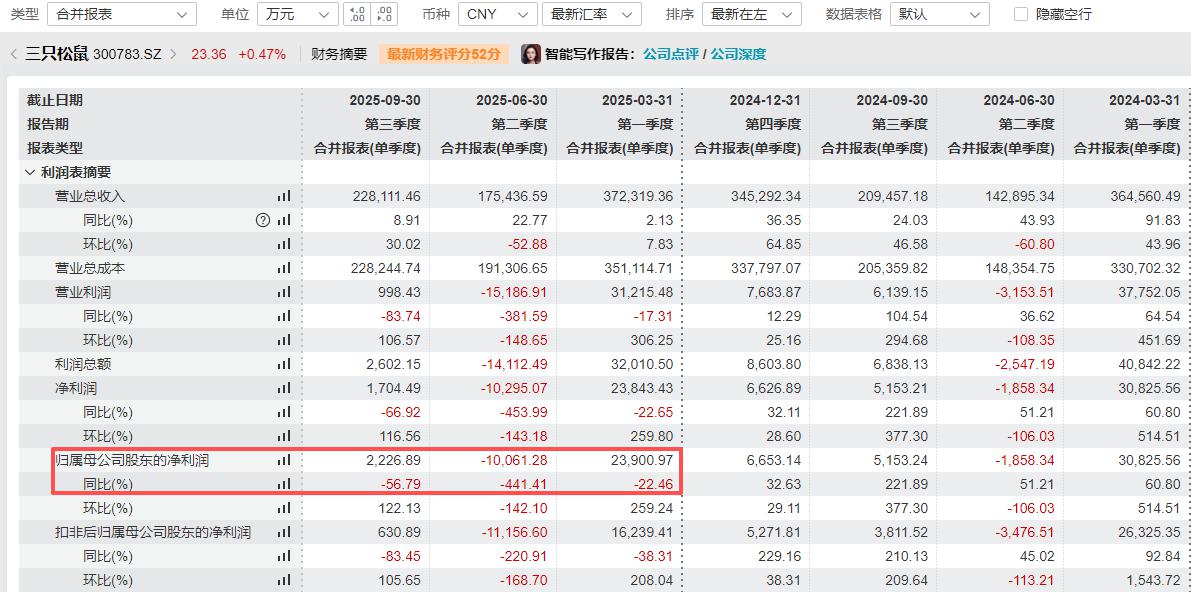Select the 2024-06-30 column header
Viewport: 1191px width, 592px height.
tap(1019, 100)
